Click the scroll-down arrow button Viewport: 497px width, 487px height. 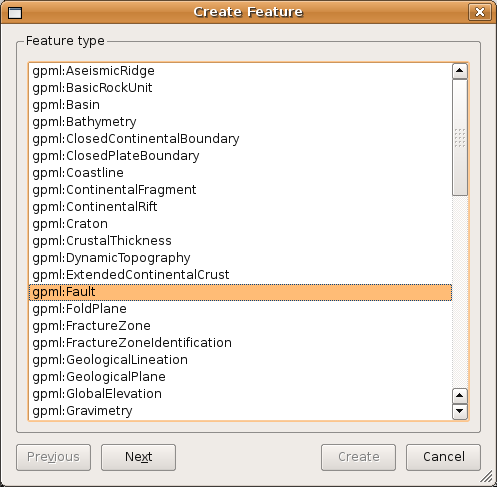click(x=460, y=411)
